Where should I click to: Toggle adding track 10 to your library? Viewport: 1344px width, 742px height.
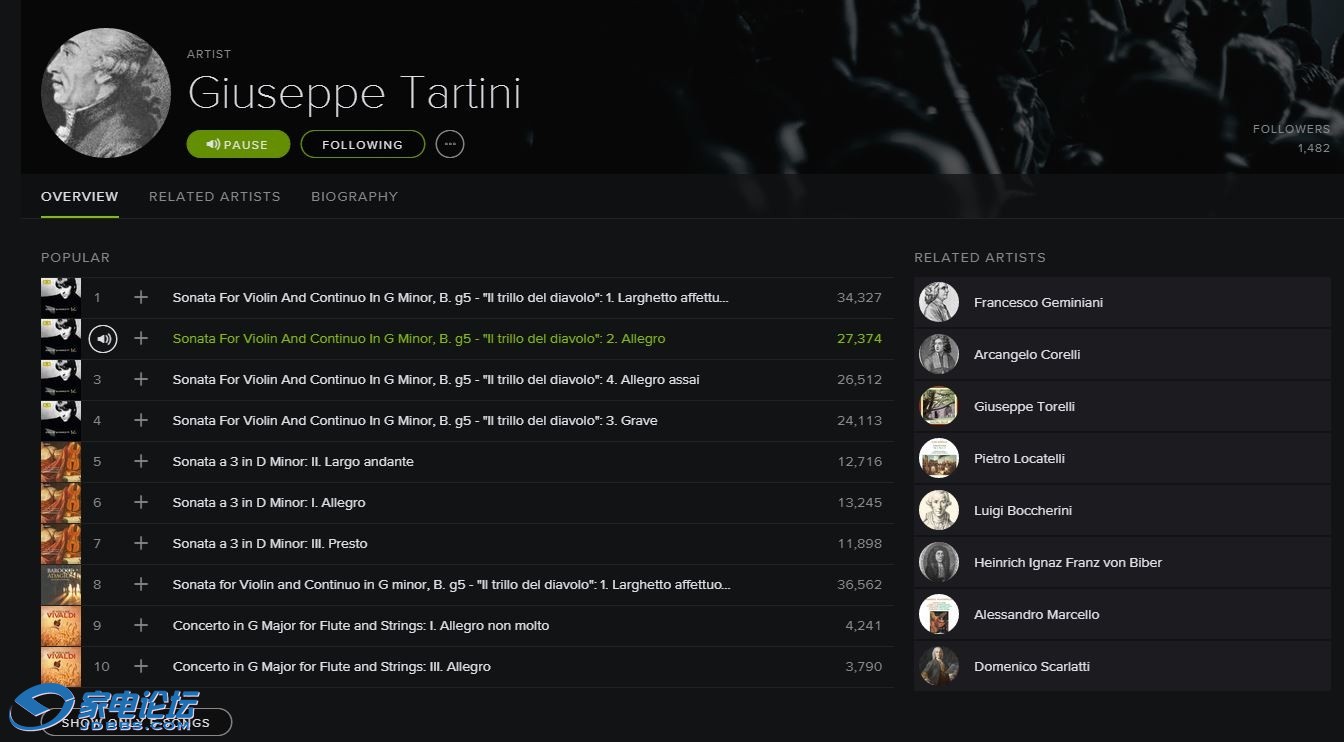coord(140,666)
